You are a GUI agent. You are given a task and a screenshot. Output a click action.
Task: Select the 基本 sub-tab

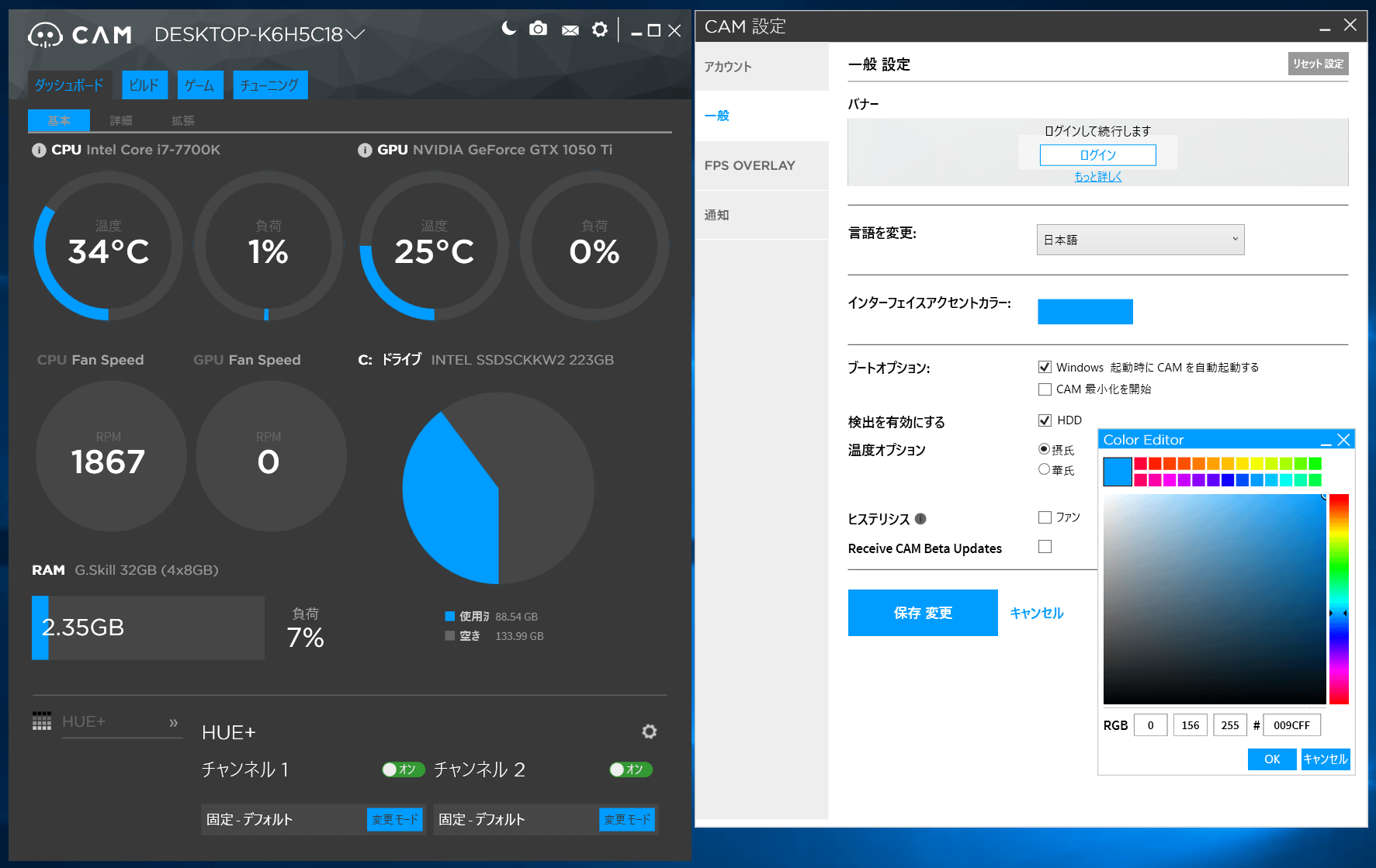(x=59, y=120)
